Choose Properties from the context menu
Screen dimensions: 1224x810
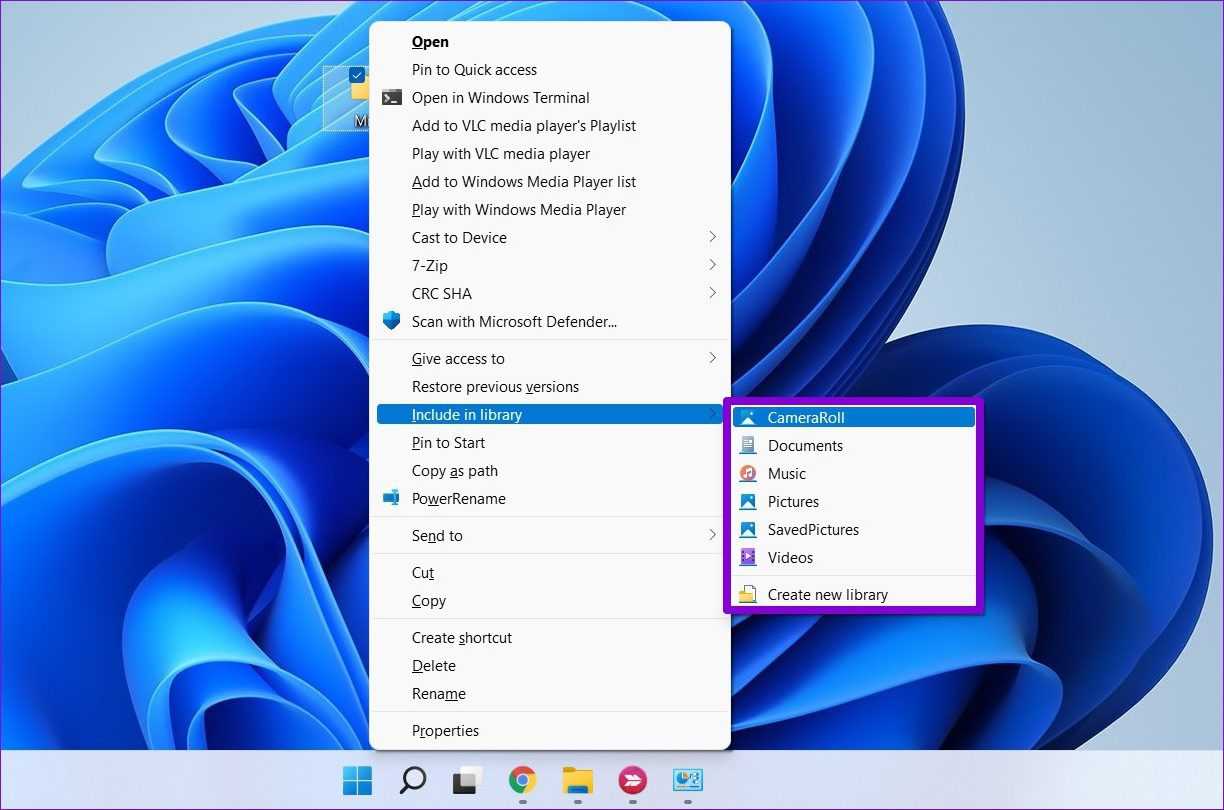tap(445, 731)
